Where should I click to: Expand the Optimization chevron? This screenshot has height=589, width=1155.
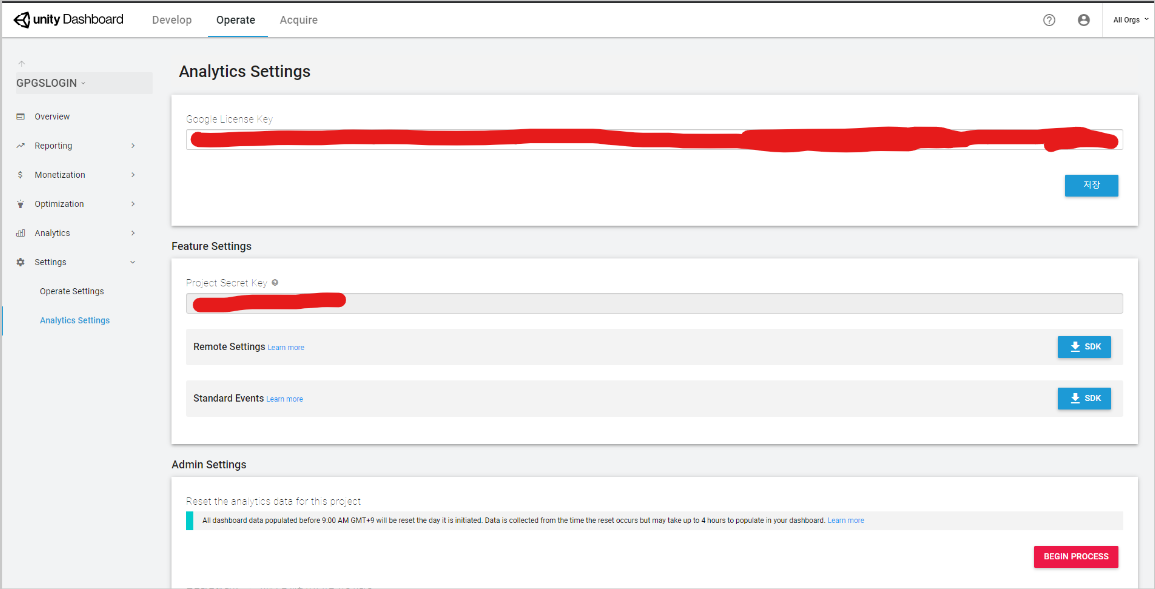click(x=133, y=204)
